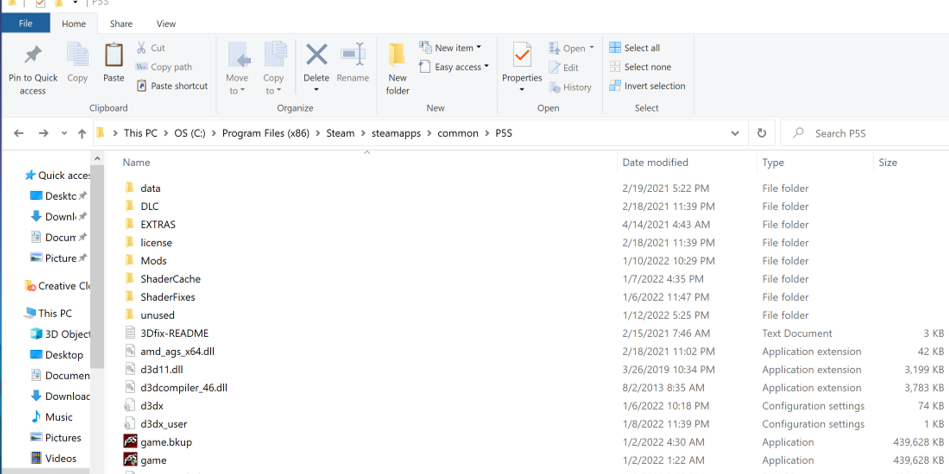The height and width of the screenshot is (474, 949).
Task: Click This PC in address path
Action: (140, 133)
